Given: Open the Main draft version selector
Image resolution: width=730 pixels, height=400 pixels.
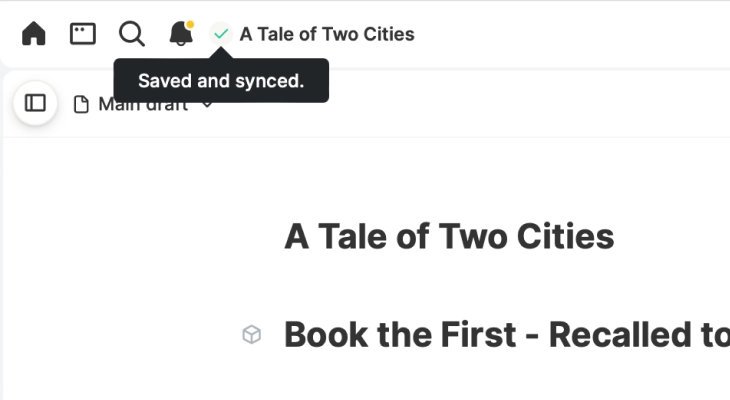Looking at the screenshot, I should pos(143,104).
